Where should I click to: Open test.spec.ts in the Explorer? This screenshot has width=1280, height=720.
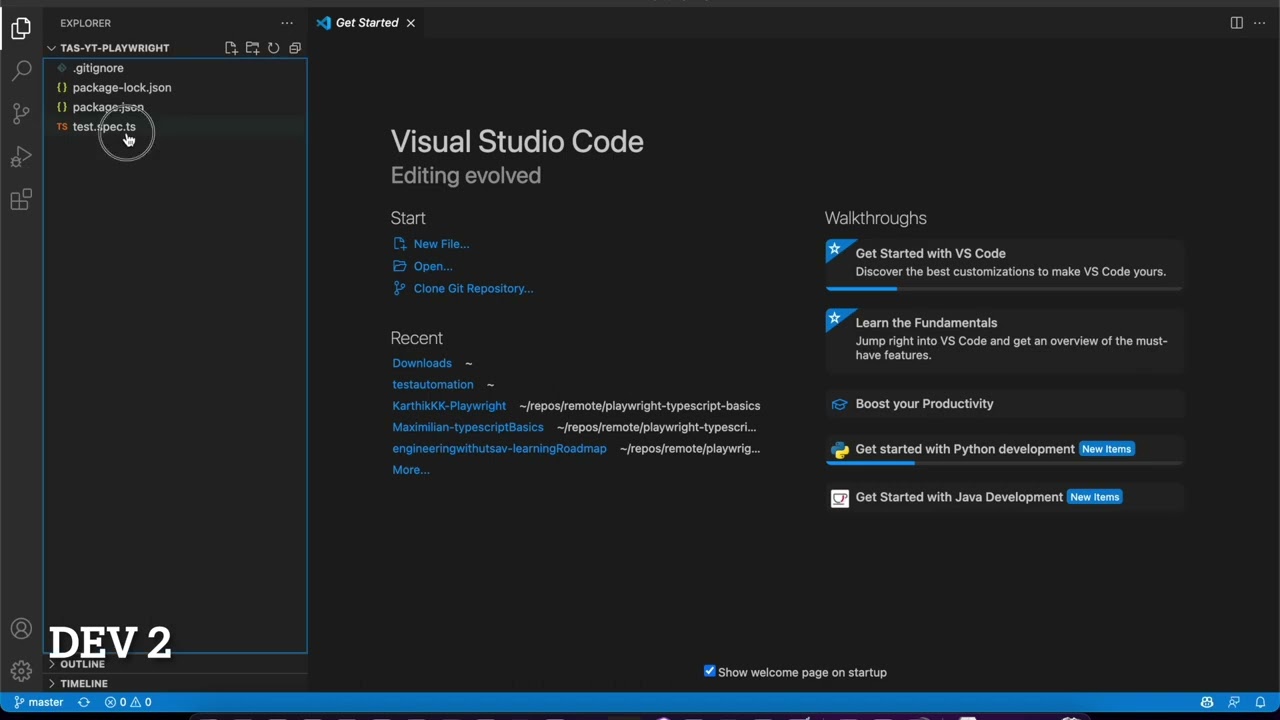pyautogui.click(x=104, y=127)
